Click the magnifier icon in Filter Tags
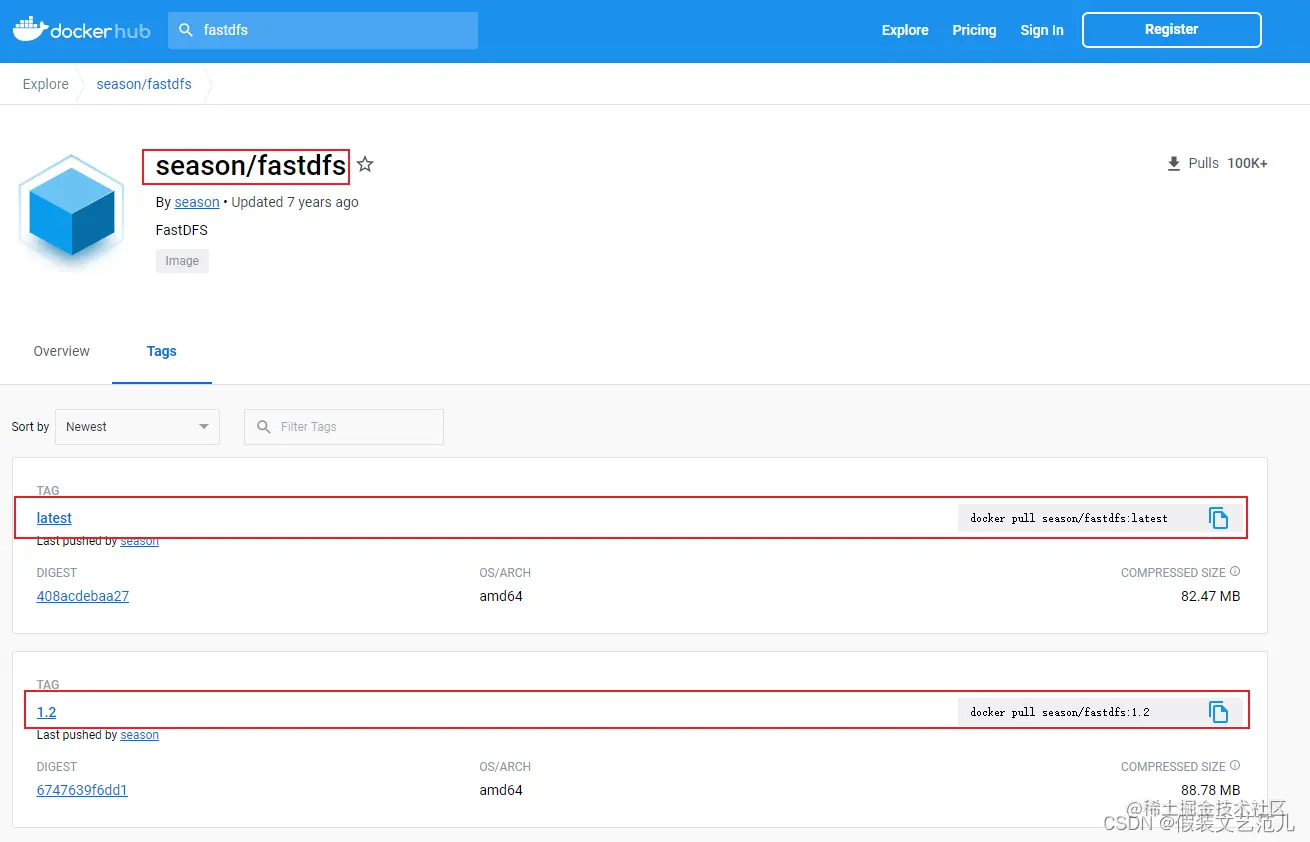1310x842 pixels. coord(264,427)
